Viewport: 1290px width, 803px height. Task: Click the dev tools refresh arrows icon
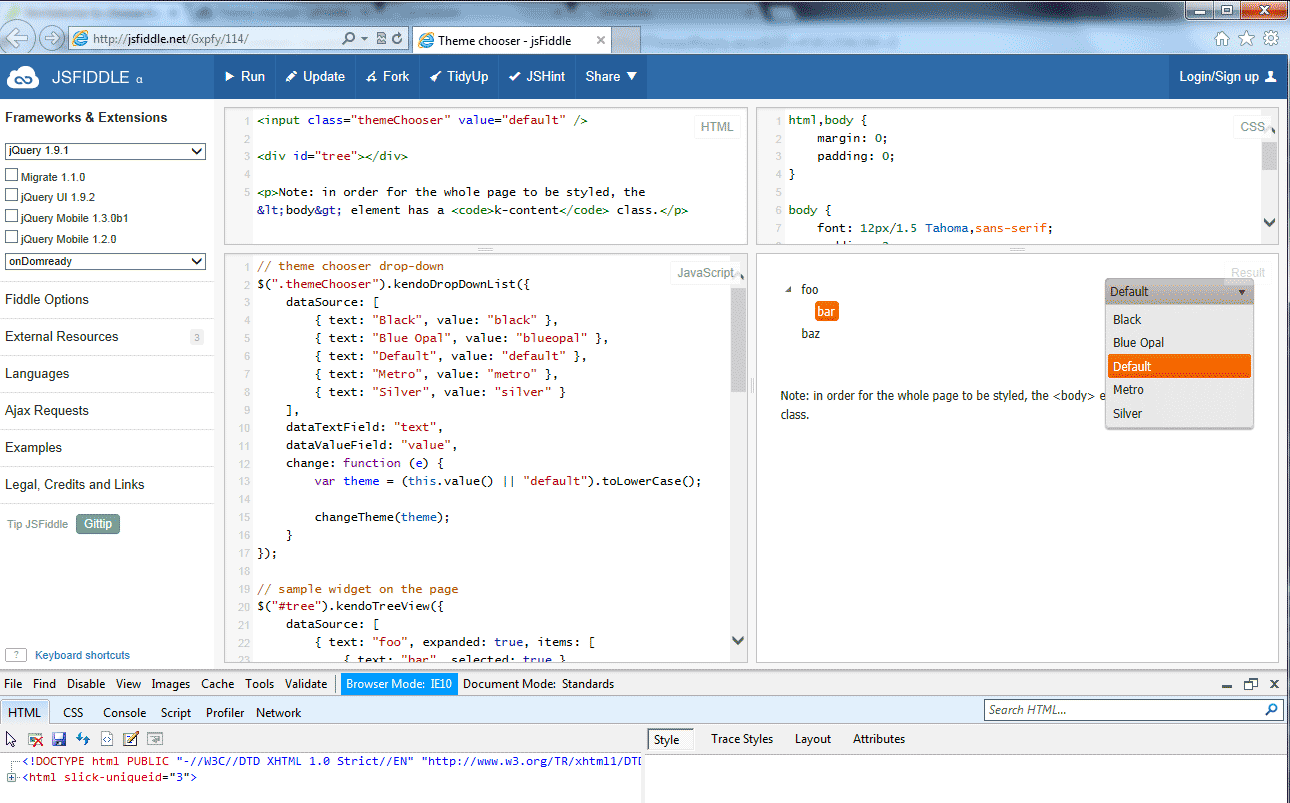83,739
